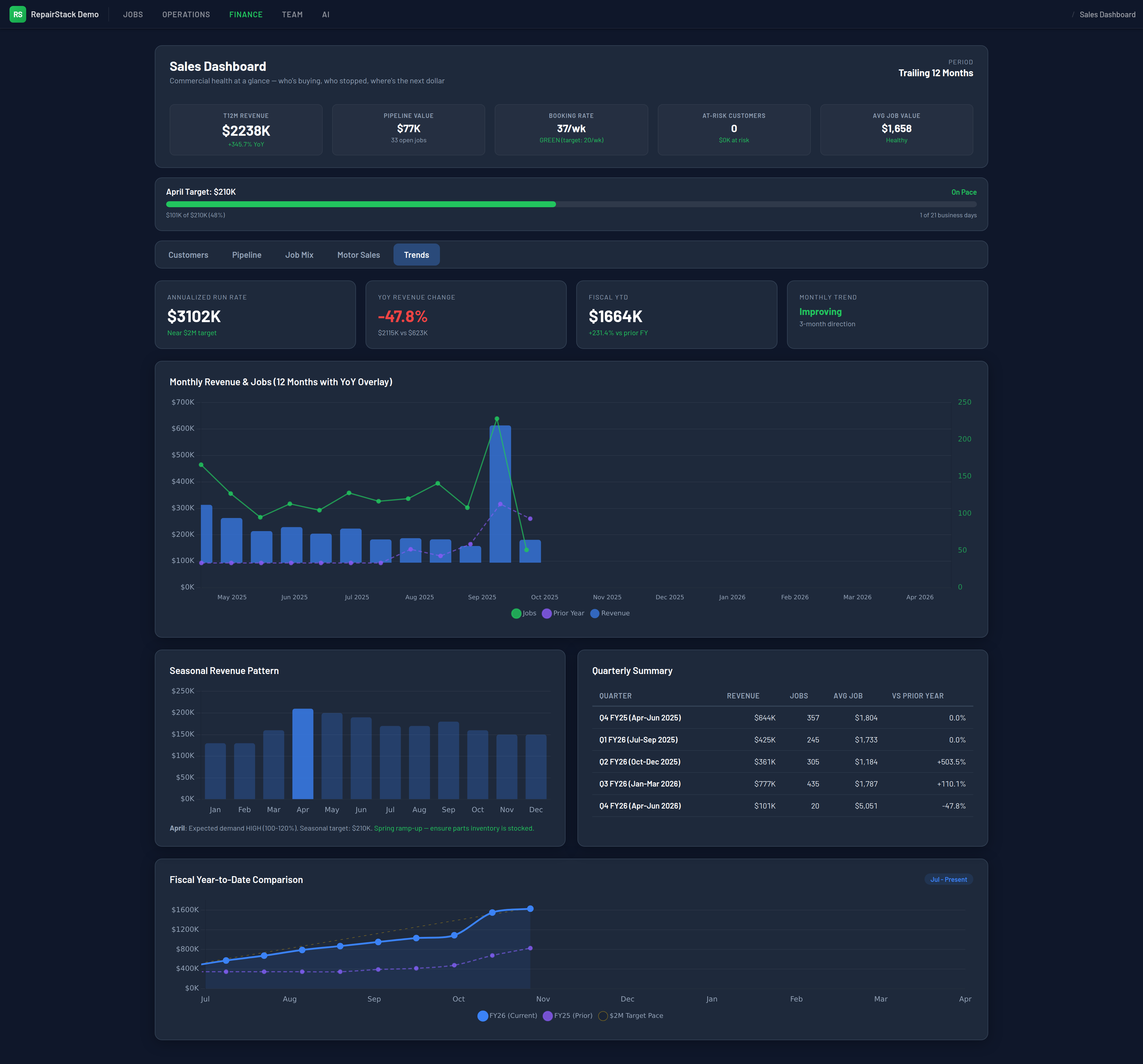Switch to the Customers tab

(x=188, y=255)
